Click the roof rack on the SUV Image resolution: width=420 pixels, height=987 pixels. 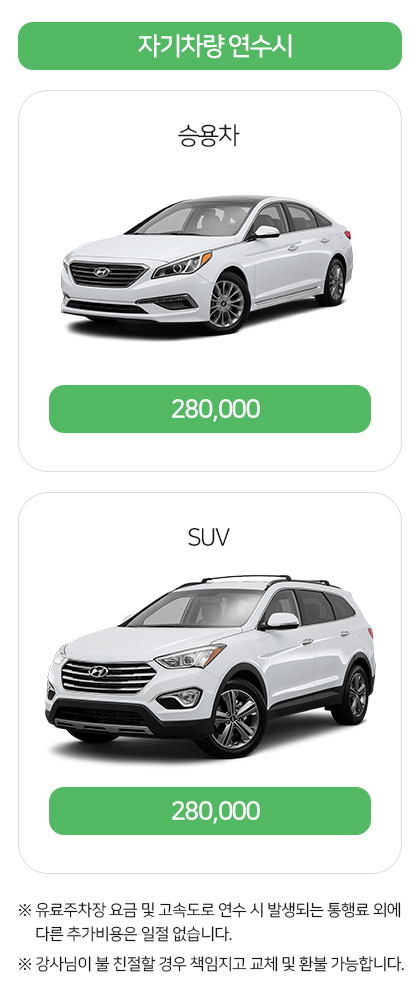[x=266, y=579]
